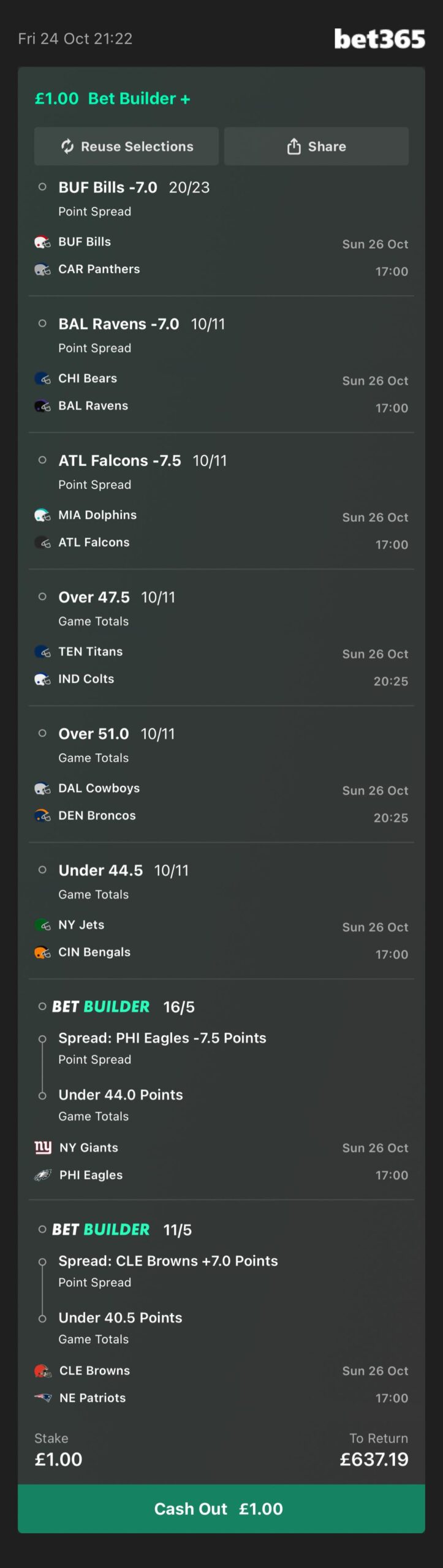Select the BUF Bills -7.0 status circle
This screenshot has width=443, height=1568.
pyautogui.click(x=42, y=187)
